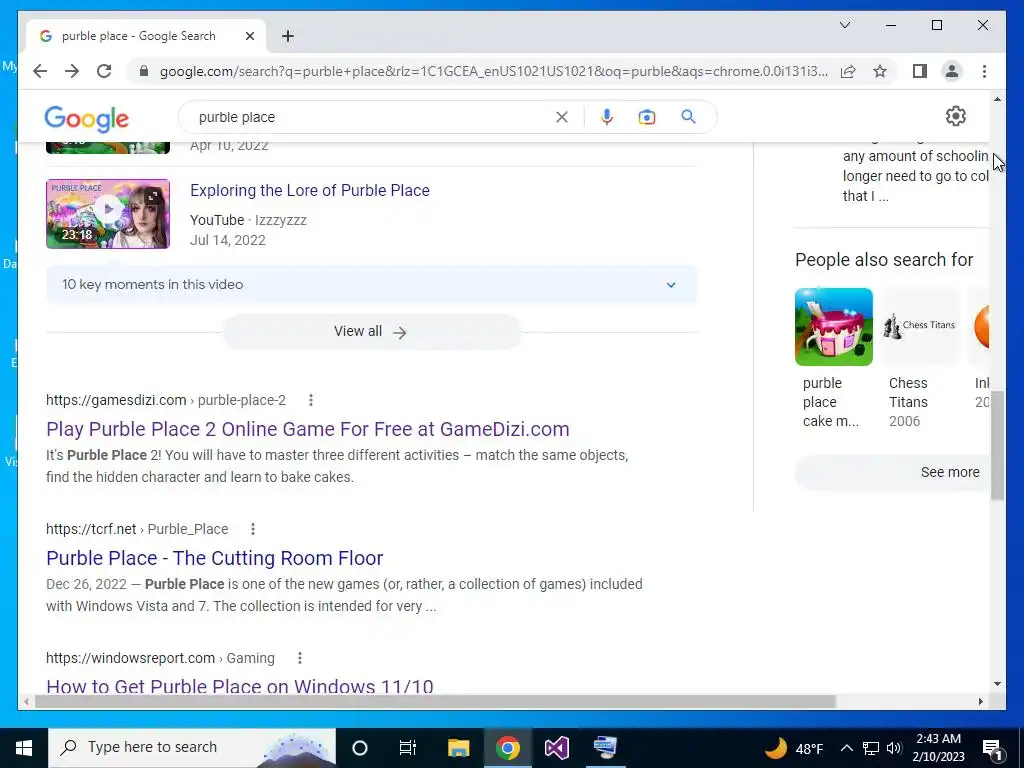Open the Windows Start menu
This screenshot has width=1024, height=768.
[x=24, y=747]
